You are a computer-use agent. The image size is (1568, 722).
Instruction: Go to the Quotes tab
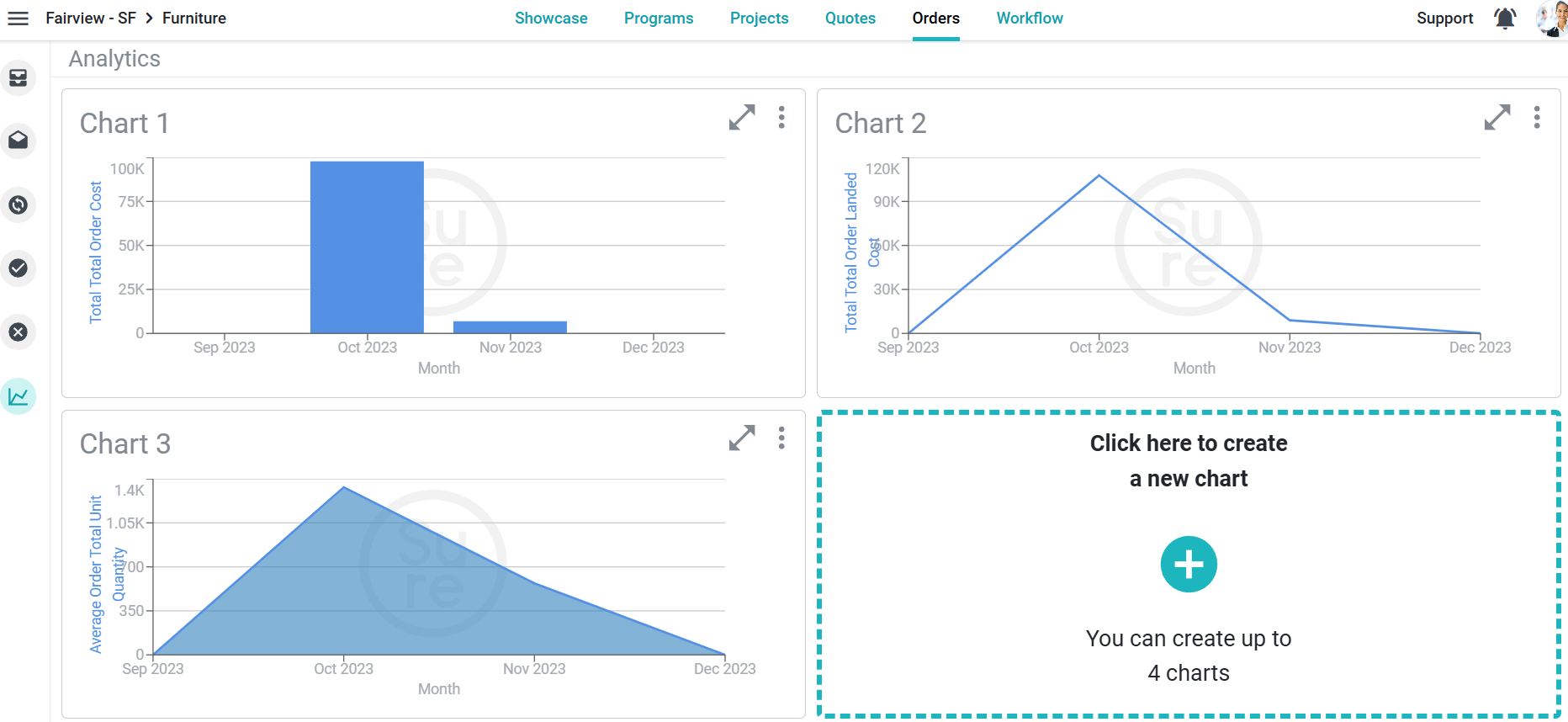click(850, 19)
